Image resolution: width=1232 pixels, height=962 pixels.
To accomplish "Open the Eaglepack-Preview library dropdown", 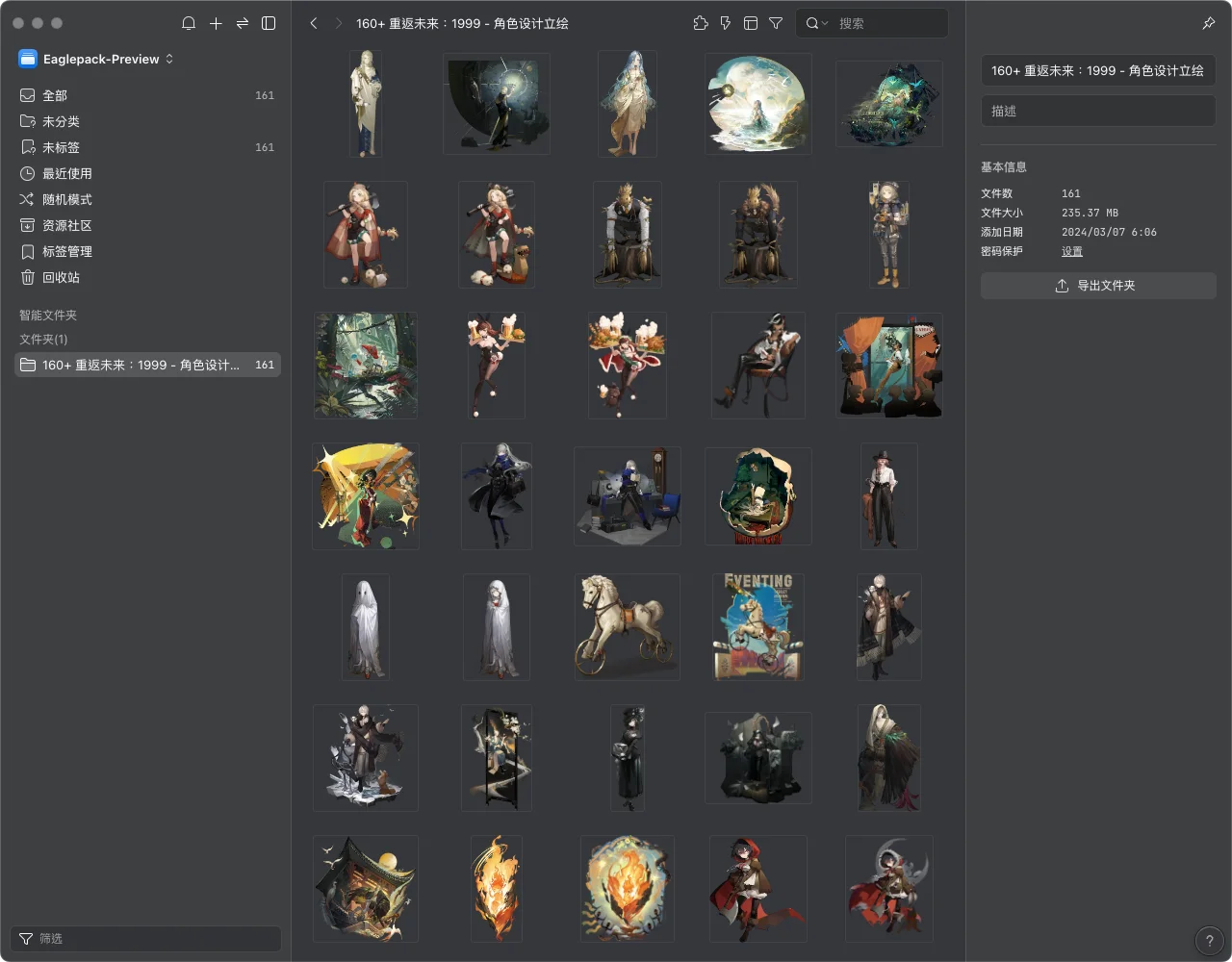I will (96, 59).
